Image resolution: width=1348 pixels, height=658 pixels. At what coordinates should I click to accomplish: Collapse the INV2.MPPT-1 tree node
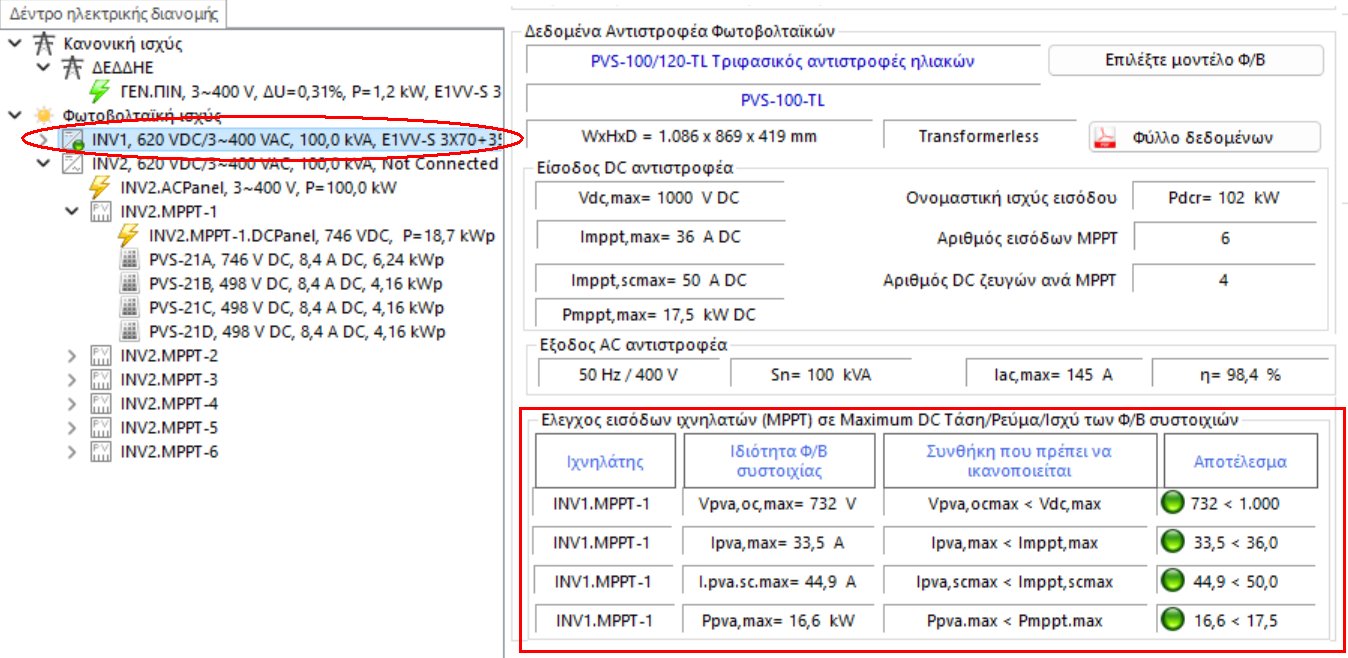click(x=72, y=212)
